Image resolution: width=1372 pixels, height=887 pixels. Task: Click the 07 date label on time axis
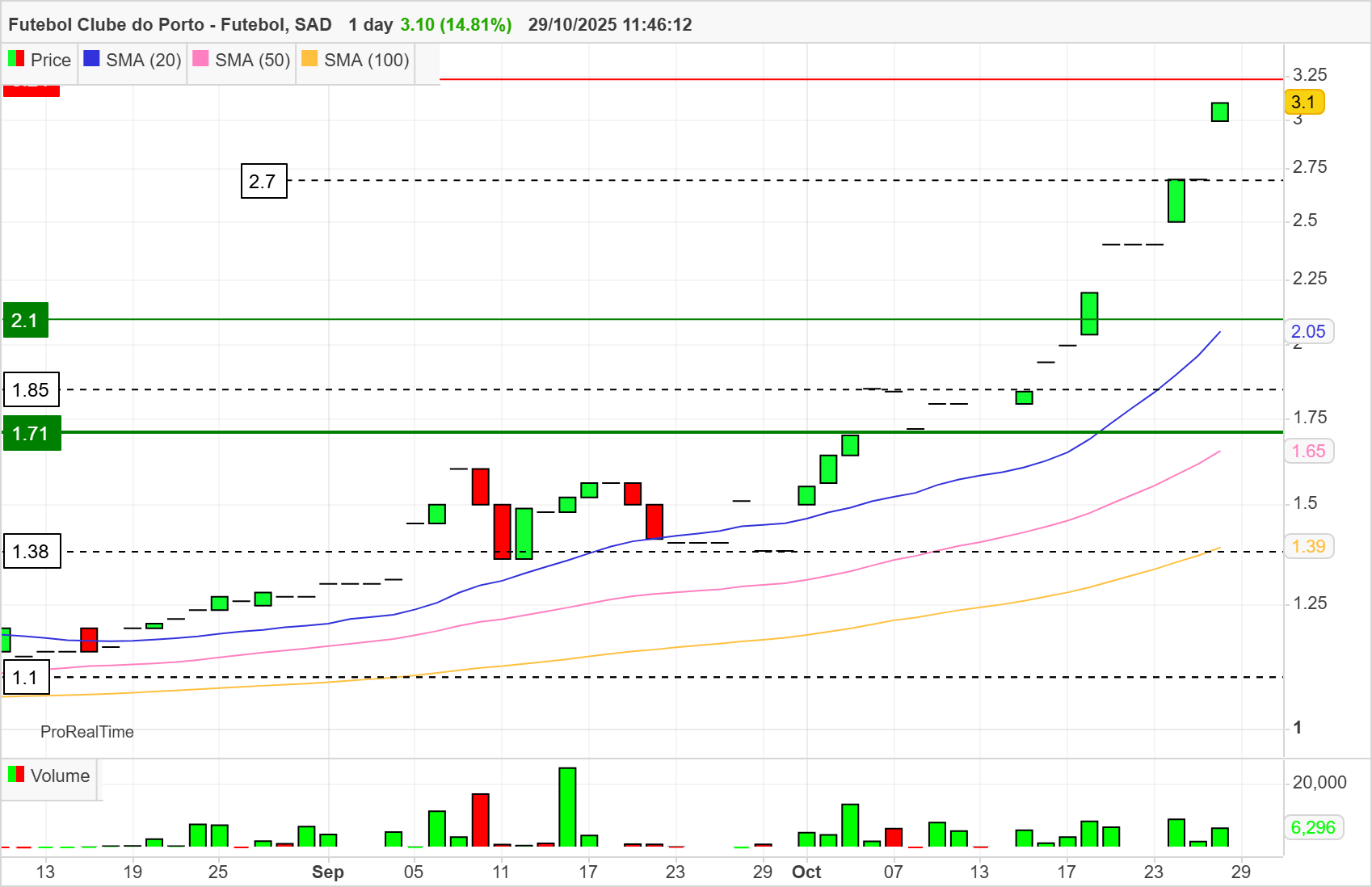click(x=893, y=872)
